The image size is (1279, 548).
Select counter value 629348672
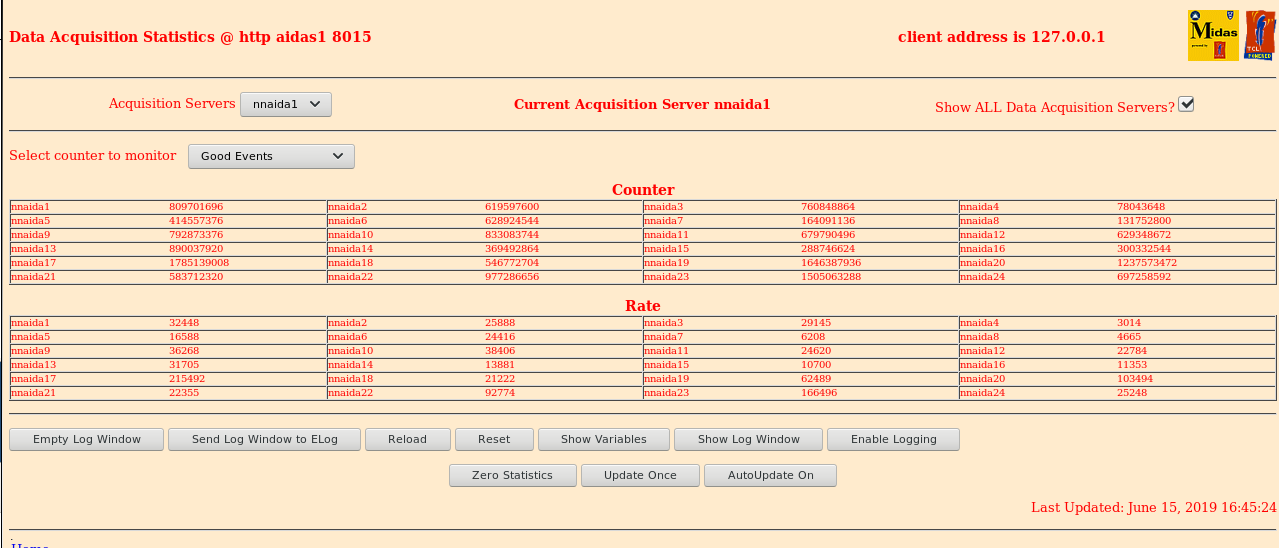pyautogui.click(x=1144, y=235)
